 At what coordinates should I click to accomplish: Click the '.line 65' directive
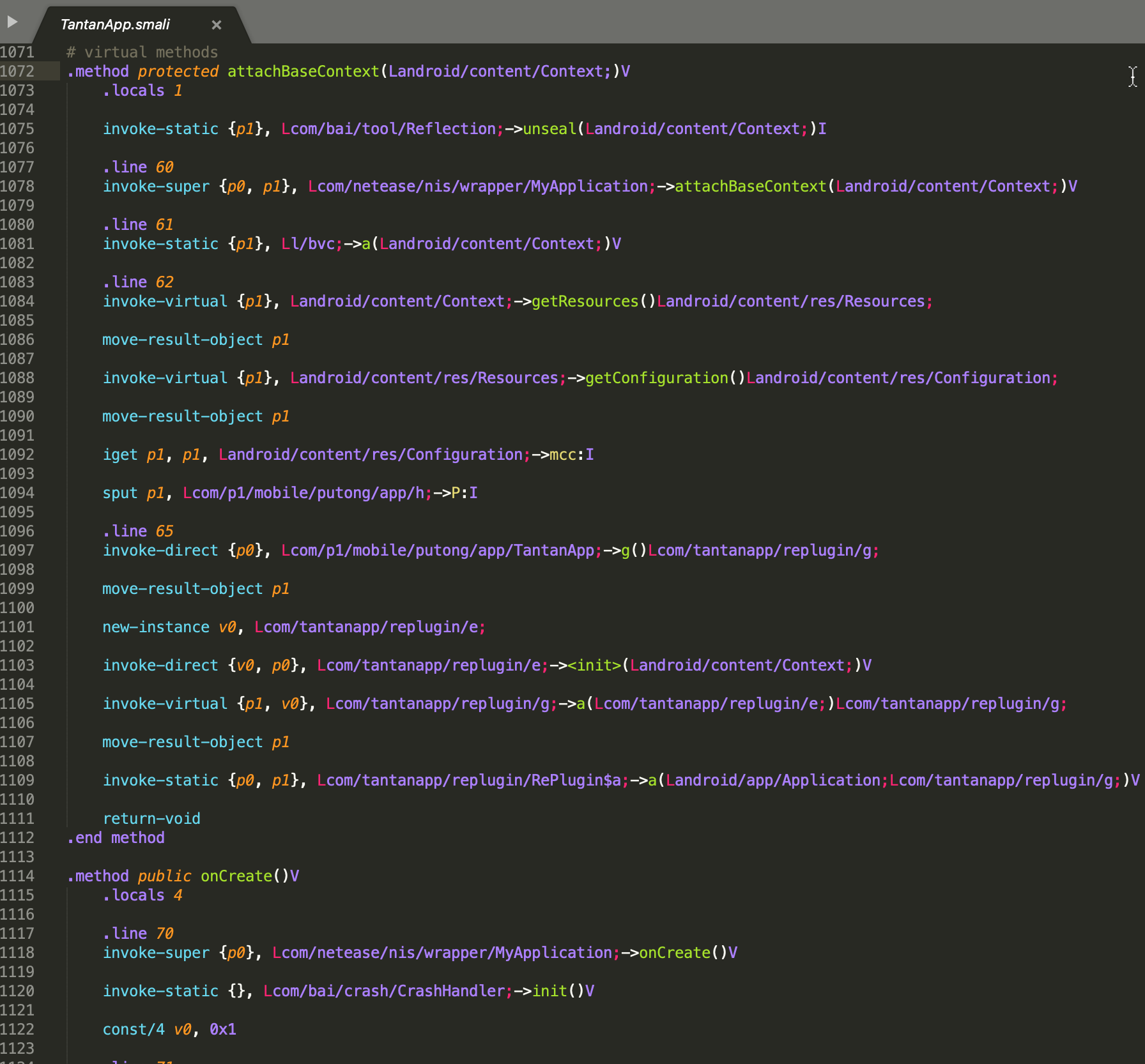point(138,531)
